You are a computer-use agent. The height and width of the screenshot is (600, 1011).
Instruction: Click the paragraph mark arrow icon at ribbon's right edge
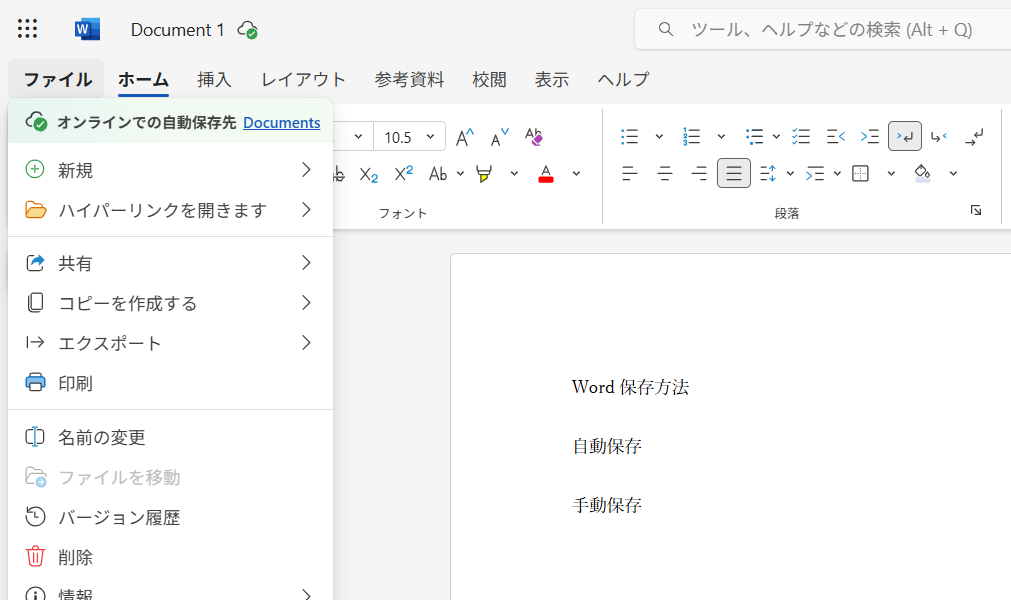[x=974, y=137]
